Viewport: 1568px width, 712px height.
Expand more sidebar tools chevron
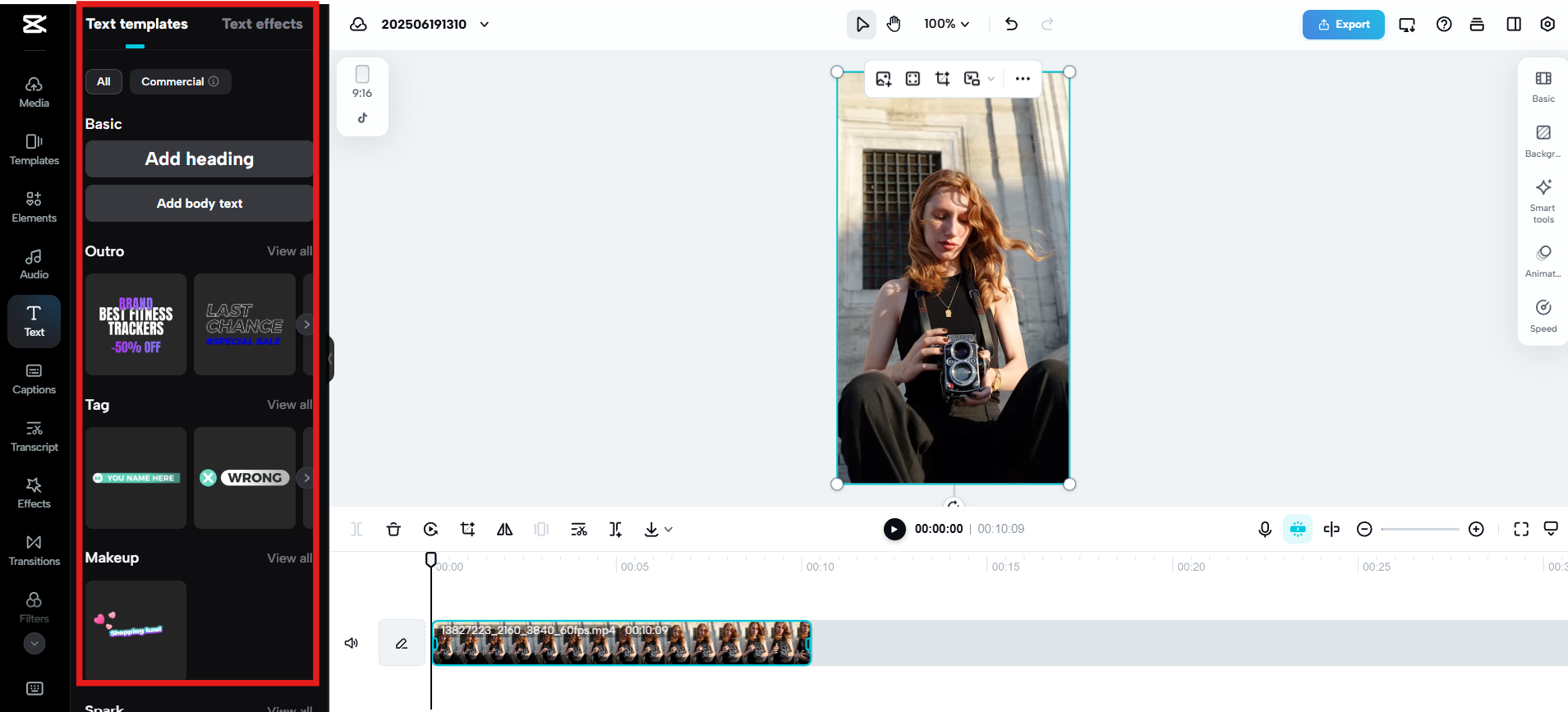34,644
